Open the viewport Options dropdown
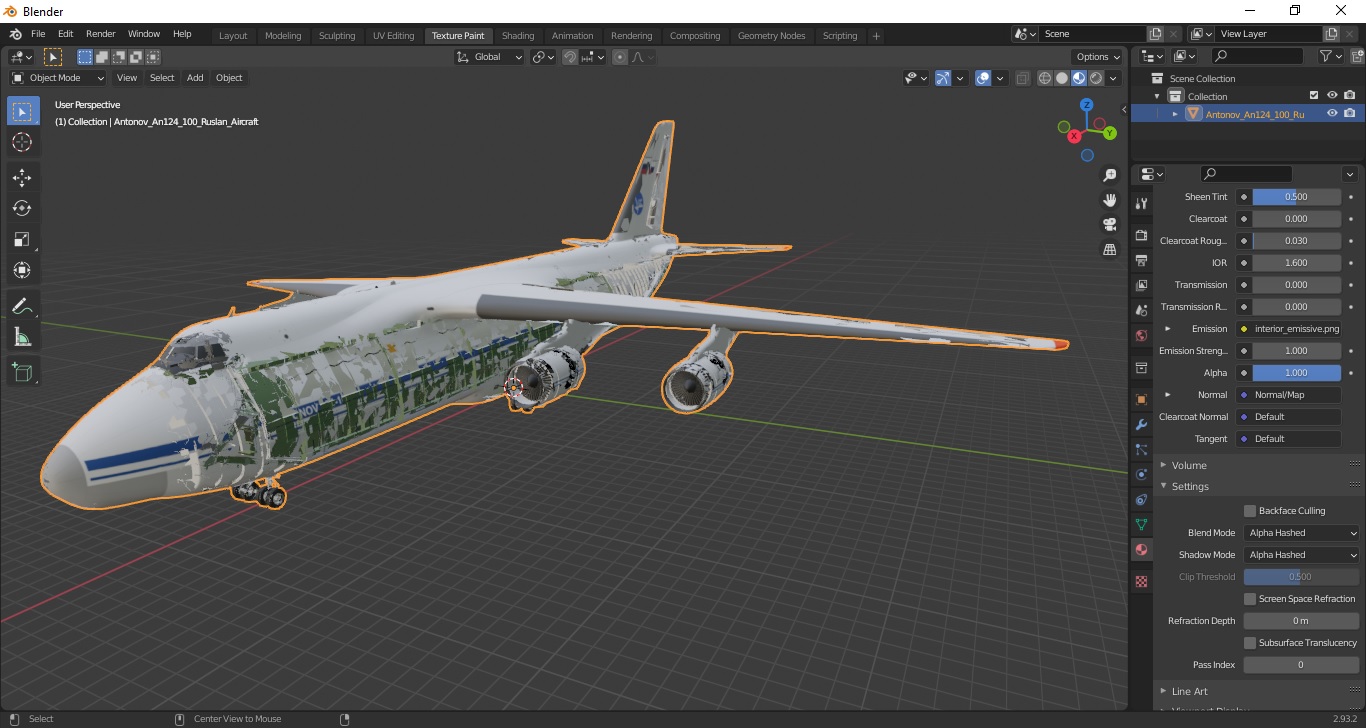Screen dimensions: 1366x728 coord(1097,57)
